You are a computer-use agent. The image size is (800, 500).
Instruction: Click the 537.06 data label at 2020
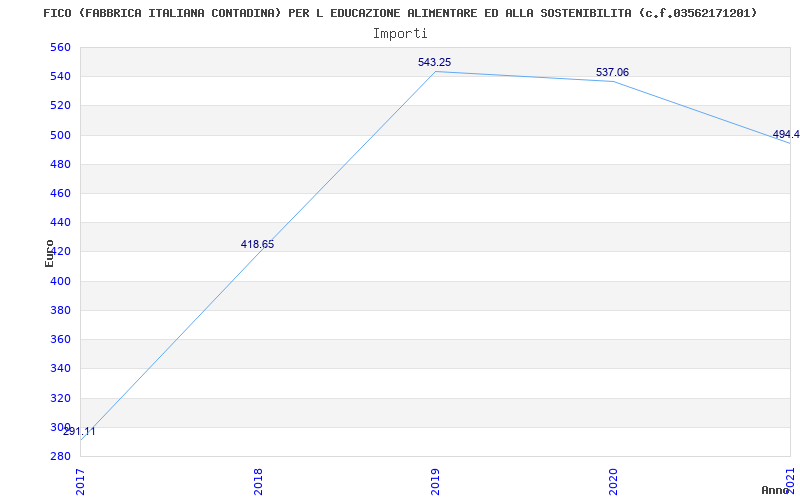pos(612,72)
